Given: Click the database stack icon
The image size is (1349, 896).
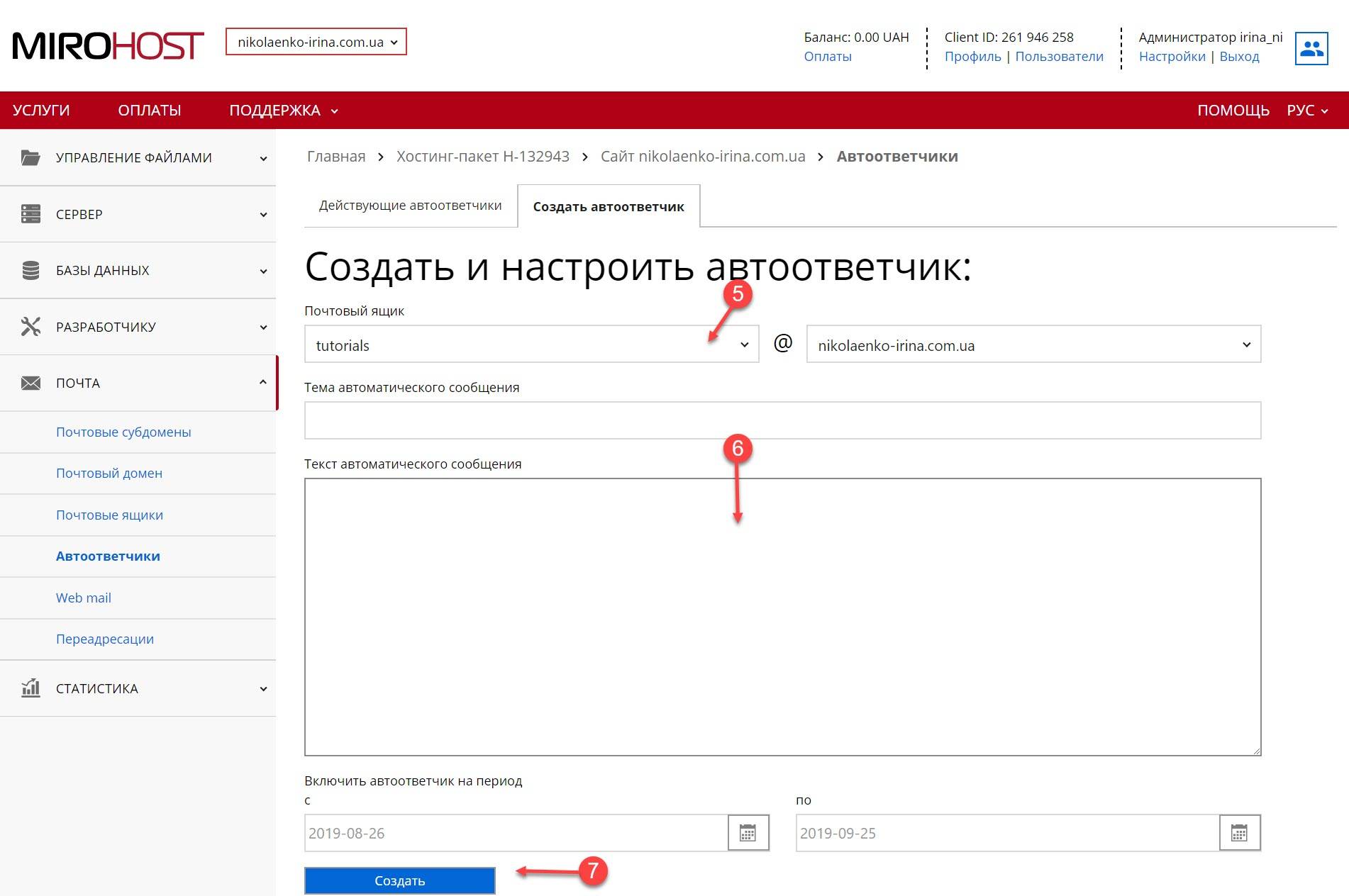Looking at the screenshot, I should click(x=30, y=270).
